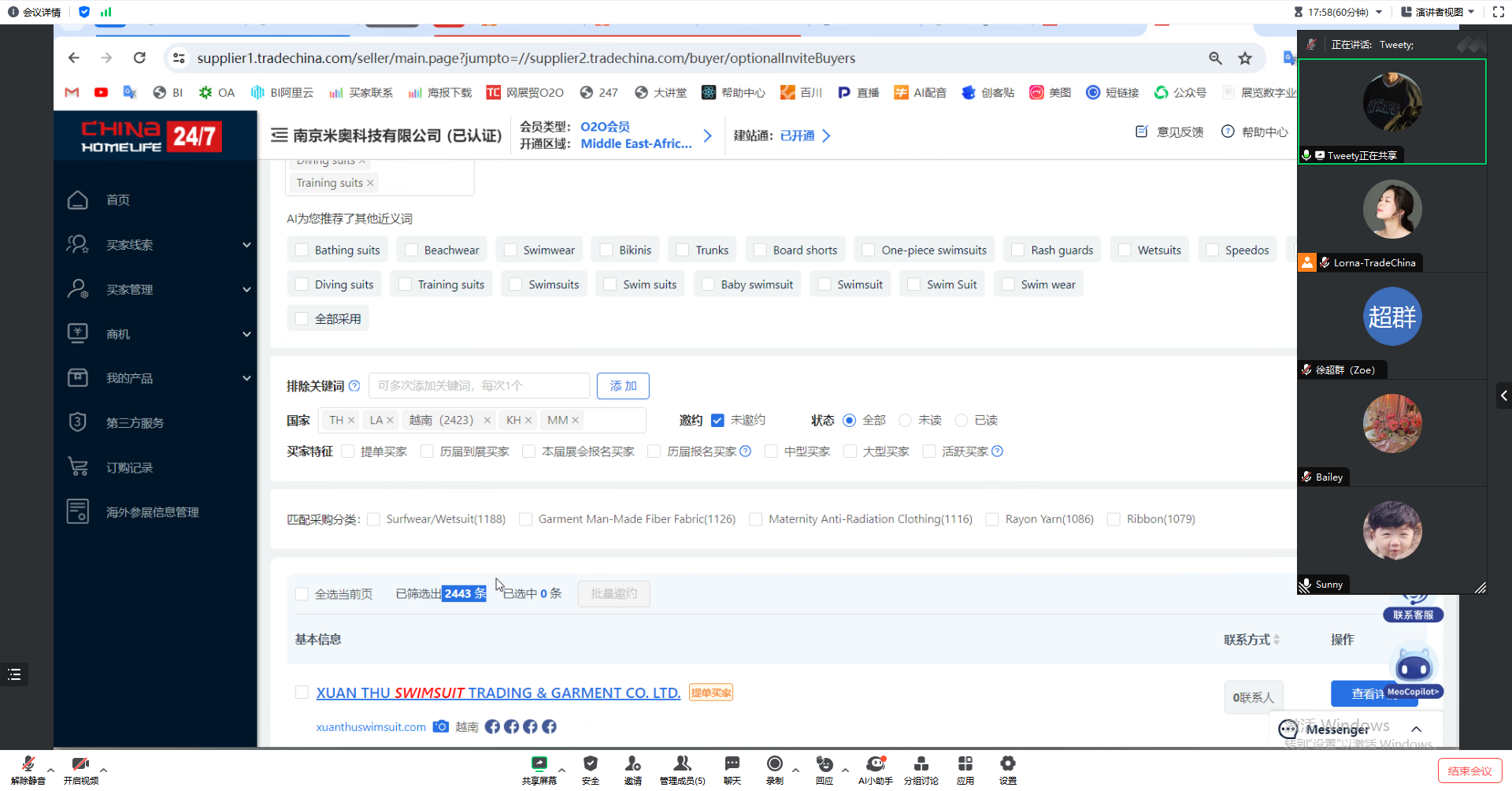Select the 未读 status radio button
The height and width of the screenshot is (791, 1512).
pos(905,421)
